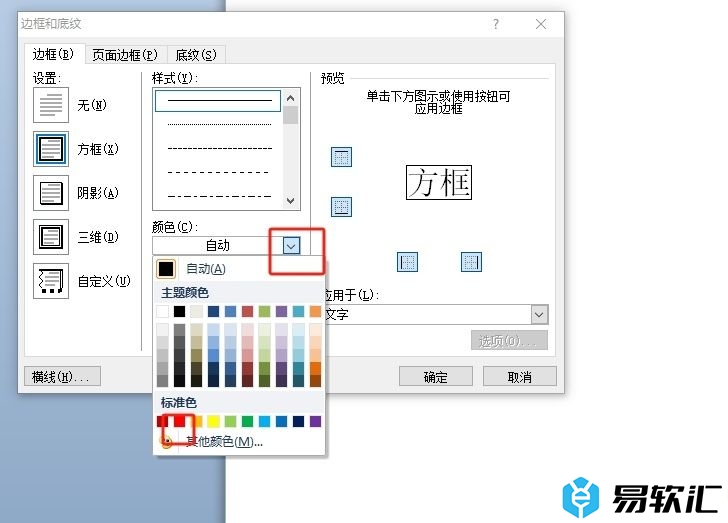This screenshot has height=523, width=728.
Task: Select the solid line style
Action: (x=218, y=101)
